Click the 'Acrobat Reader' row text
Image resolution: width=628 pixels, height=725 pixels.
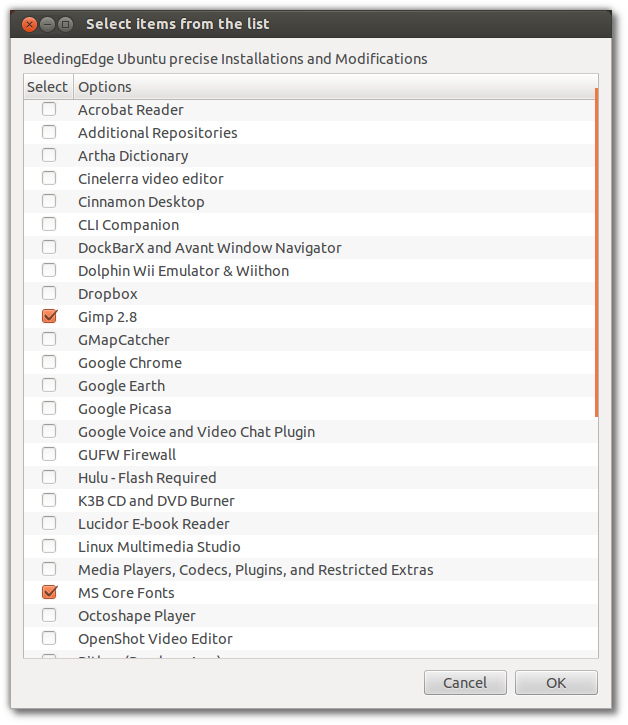click(130, 110)
